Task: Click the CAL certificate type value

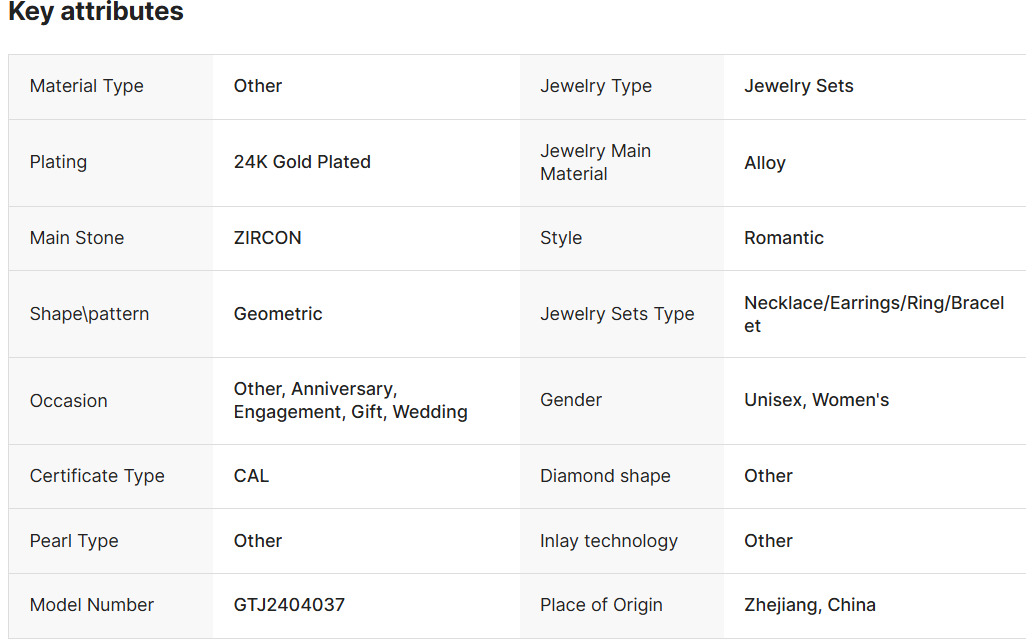Action: [251, 476]
